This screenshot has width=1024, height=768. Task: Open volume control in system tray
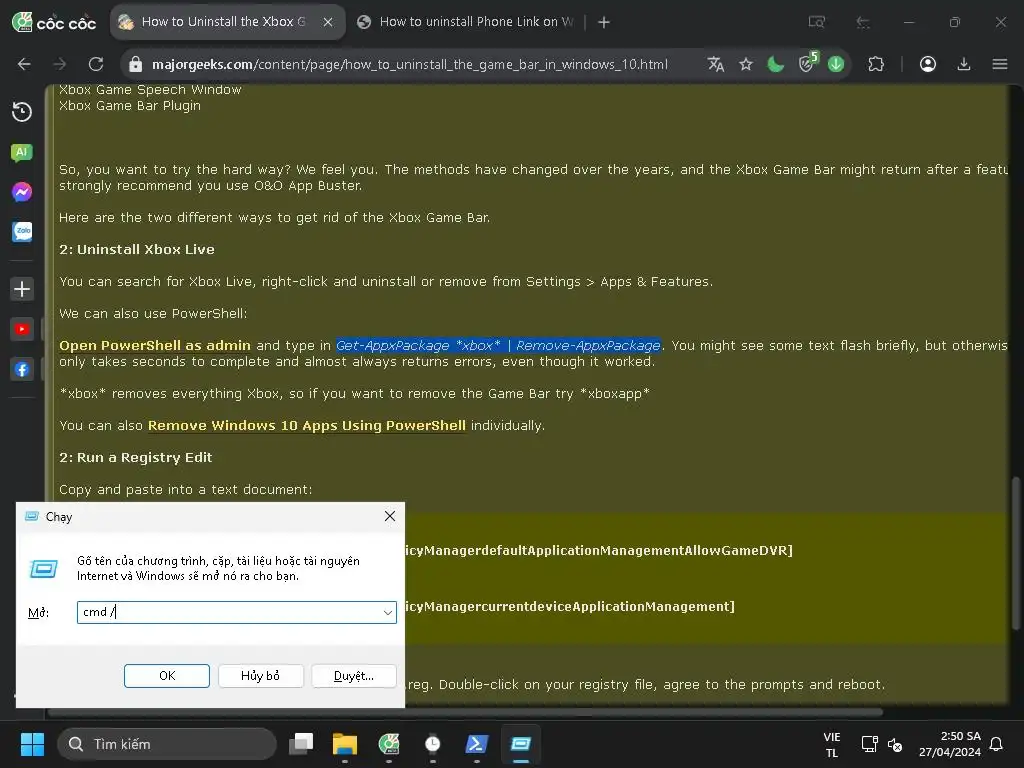pos(895,744)
